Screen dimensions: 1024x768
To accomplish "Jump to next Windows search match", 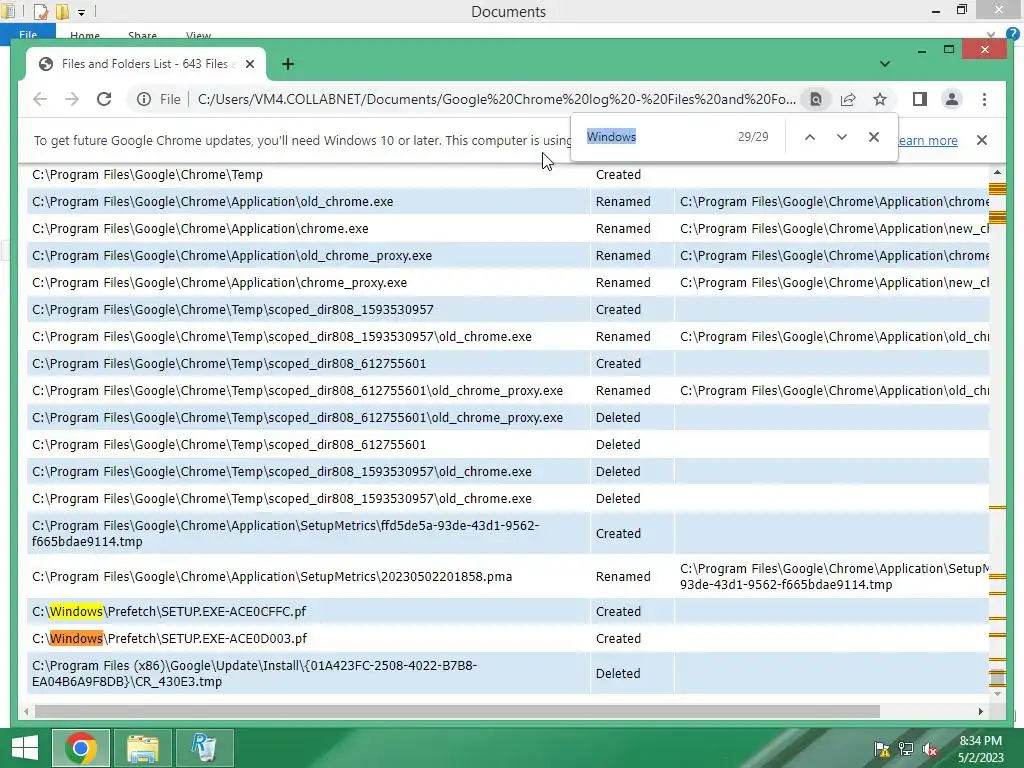I will (x=842, y=137).
